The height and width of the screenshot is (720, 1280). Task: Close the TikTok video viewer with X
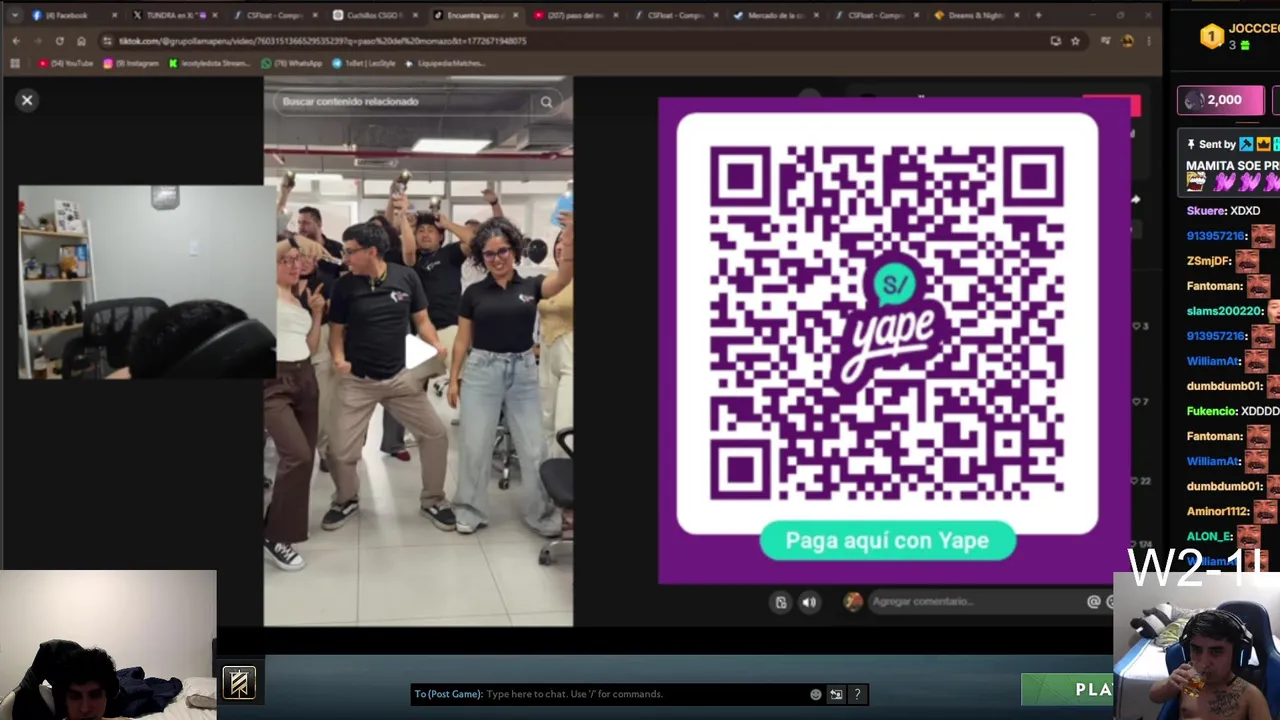coord(27,100)
